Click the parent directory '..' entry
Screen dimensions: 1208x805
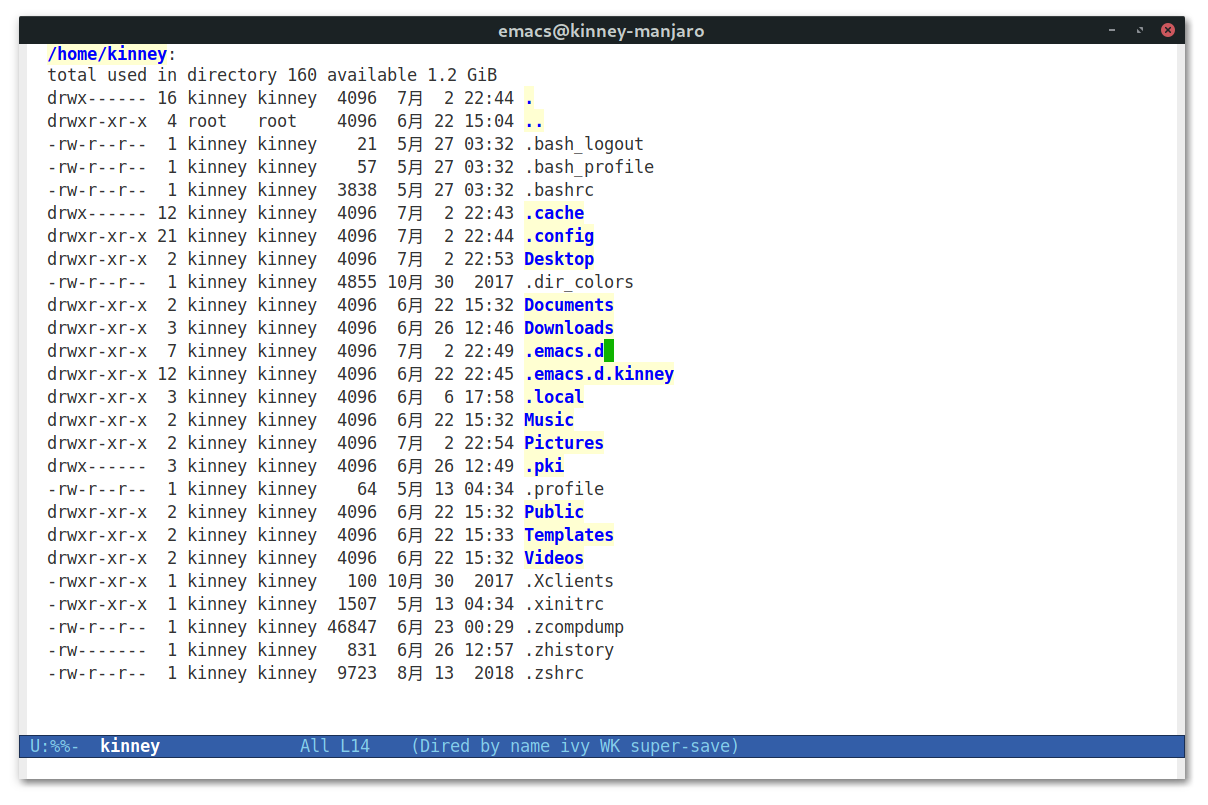pos(534,121)
